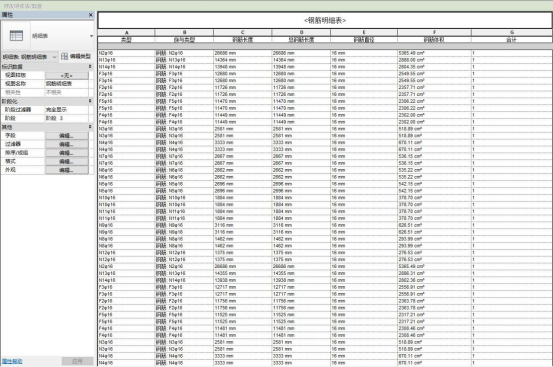Select column header letter F
The width and height of the screenshot is (553, 367).
pos(434,32)
